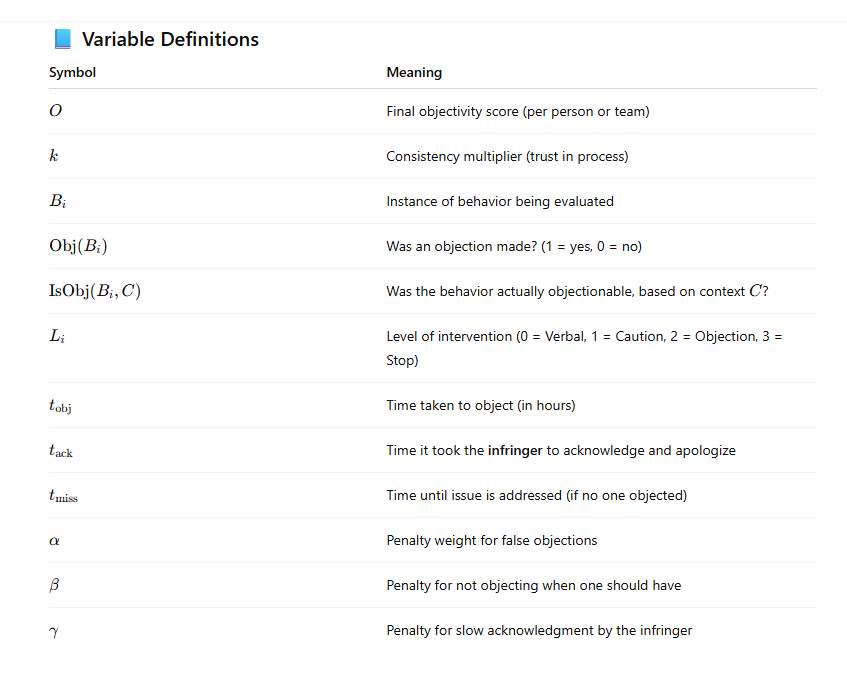Select the Symbol column header
This screenshot has height=676, width=847.
[x=72, y=73]
